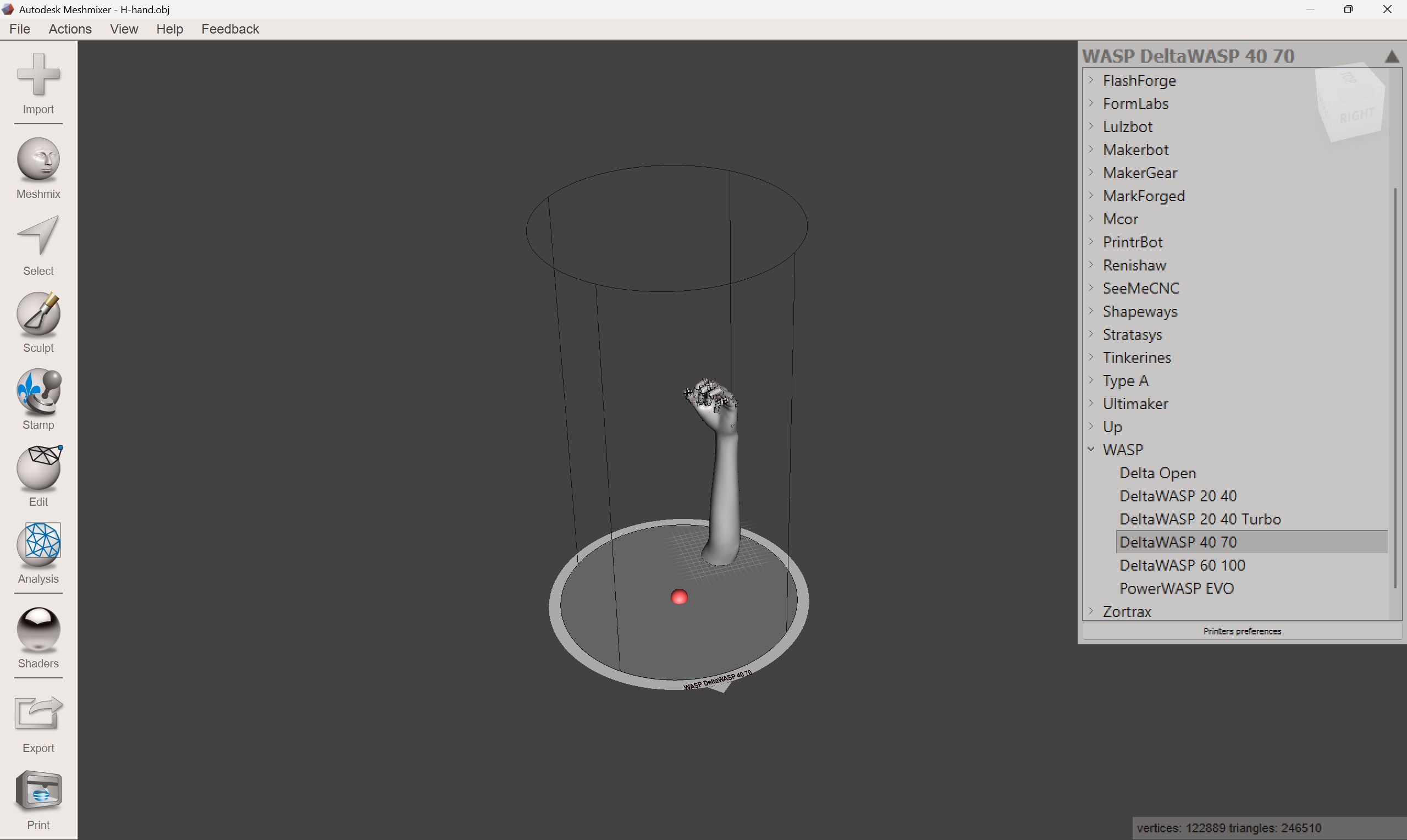The image size is (1407, 840).
Task: Click the WASP DeltaWASP 40 70 bed label
Action: pos(718,680)
